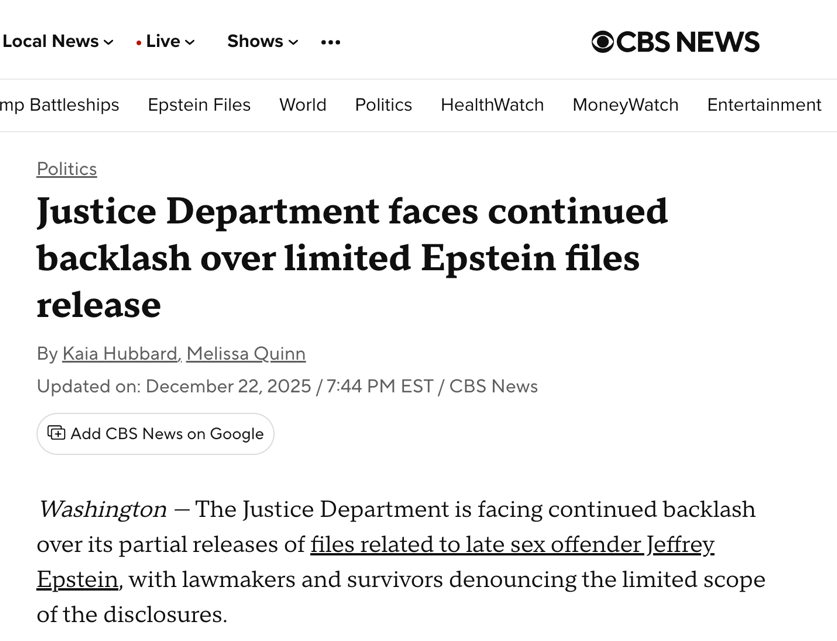This screenshot has width=837, height=641.
Task: Click the article headline text
Action: 352,258
